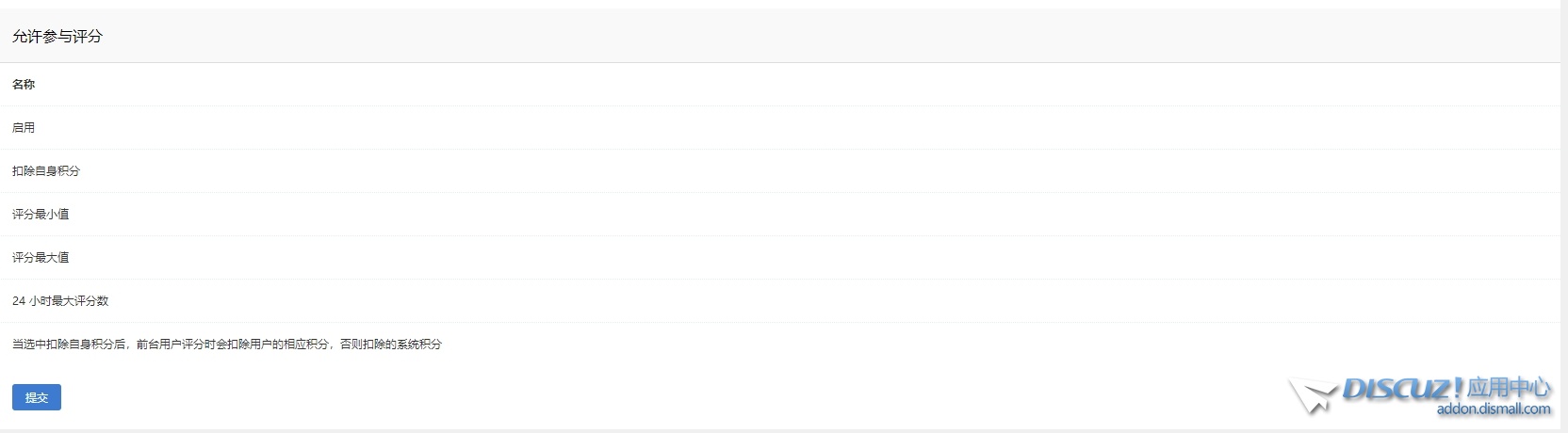Screen dimensions: 1568x433
Task: Select the 评分最小值 row label
Action: 41,215
